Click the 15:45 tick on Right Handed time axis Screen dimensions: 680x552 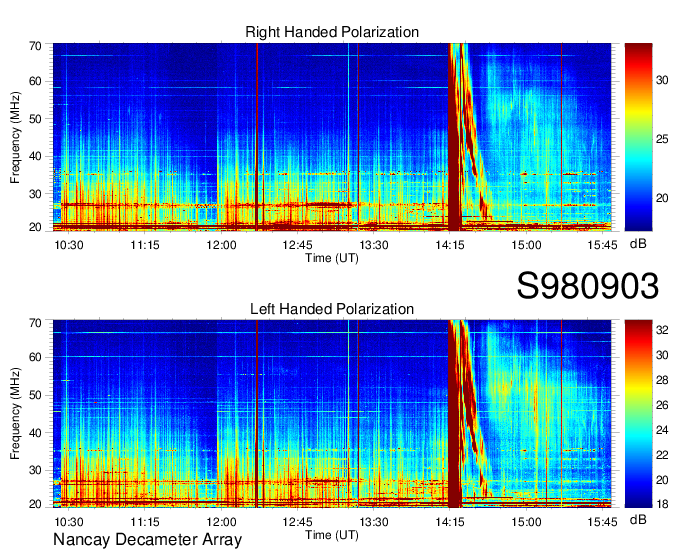(602, 245)
